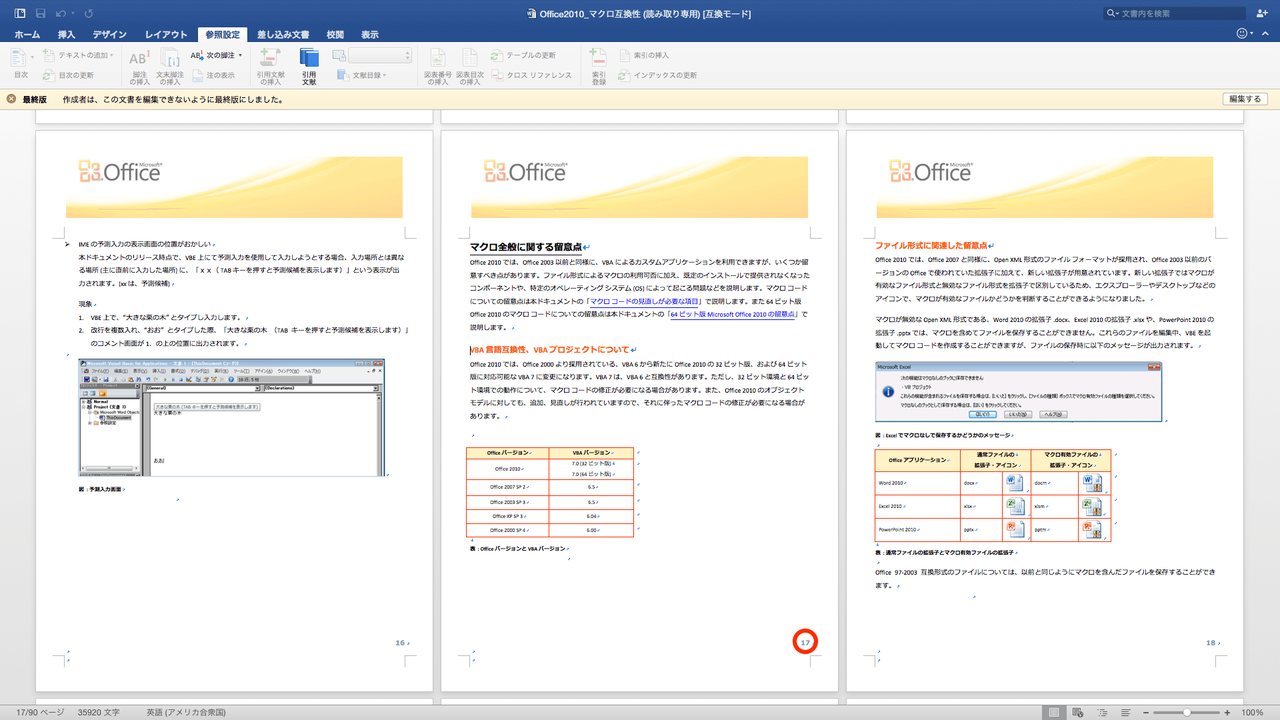This screenshot has height=720, width=1280.
Task: Click the テーブルの更新 icon
Action: click(x=497, y=55)
